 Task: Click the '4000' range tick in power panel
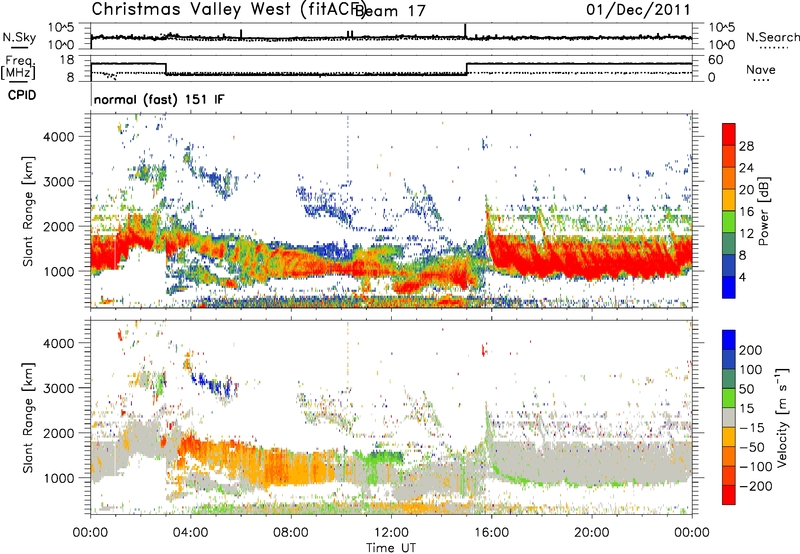click(58, 137)
